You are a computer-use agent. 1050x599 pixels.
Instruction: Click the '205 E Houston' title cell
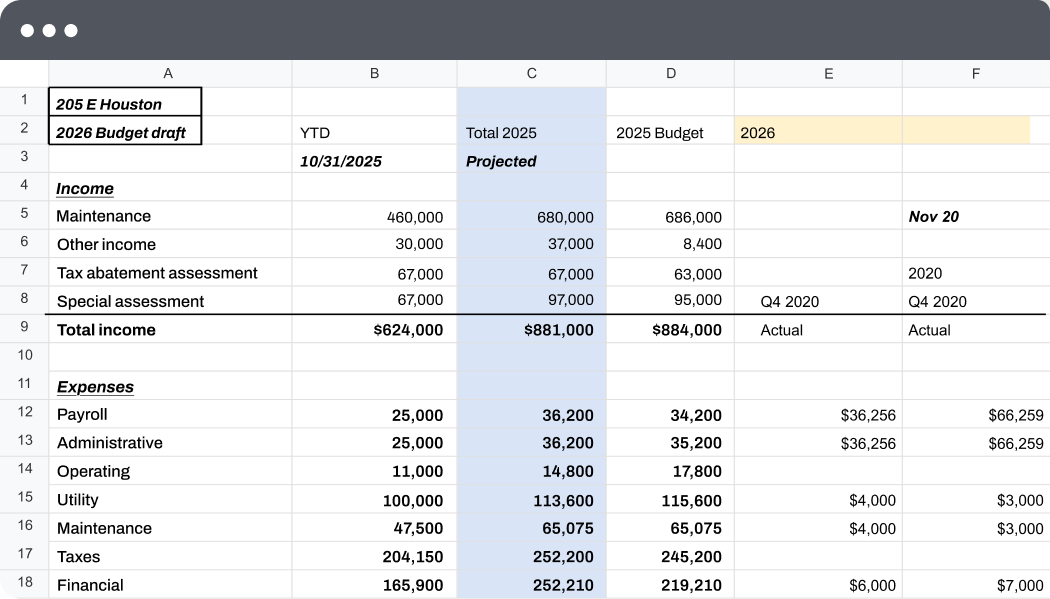click(x=125, y=102)
